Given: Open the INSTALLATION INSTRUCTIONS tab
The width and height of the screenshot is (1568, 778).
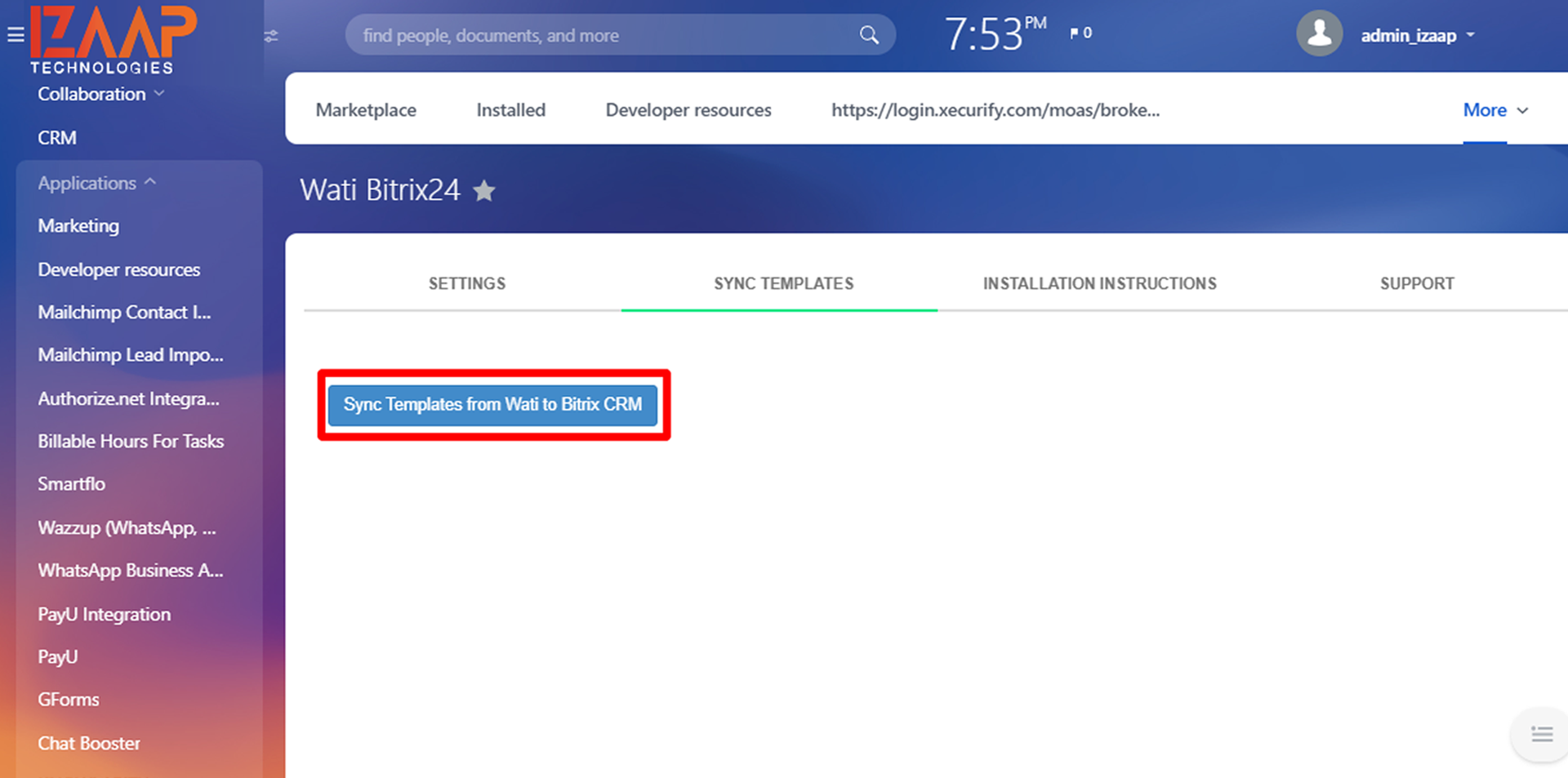Looking at the screenshot, I should pos(1099,283).
